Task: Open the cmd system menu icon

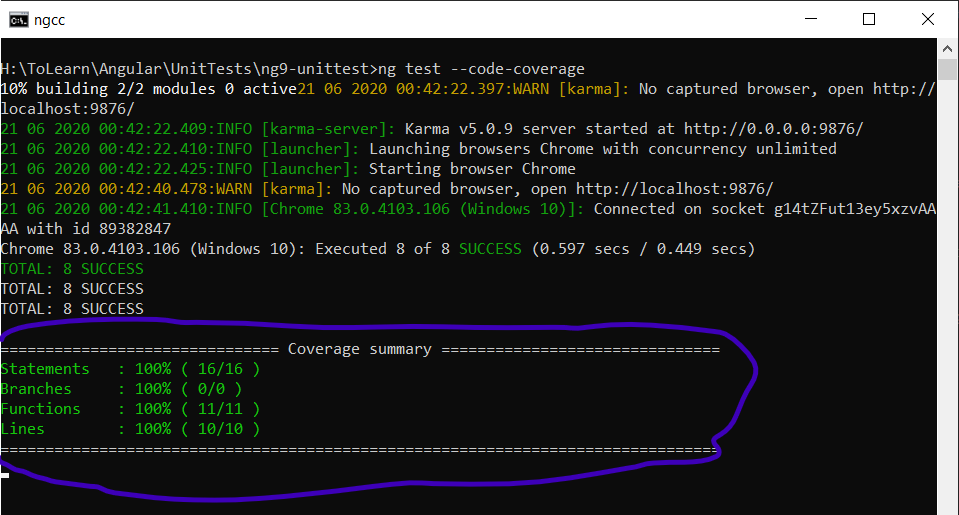Action: point(18,20)
